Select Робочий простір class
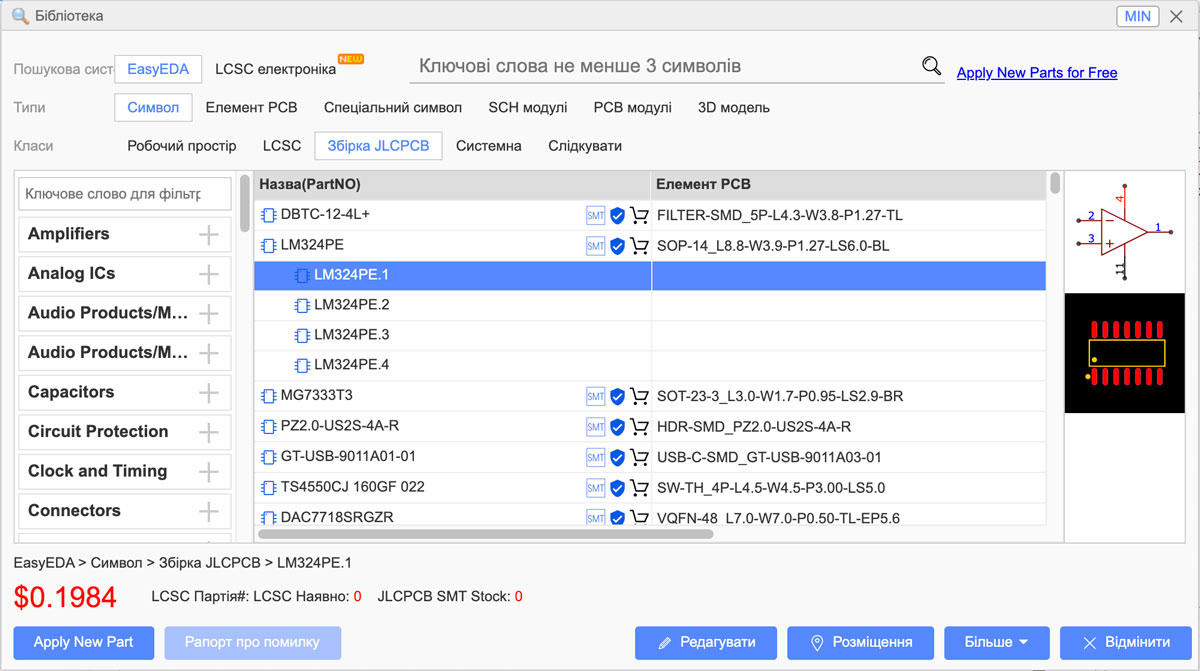 [x=182, y=146]
